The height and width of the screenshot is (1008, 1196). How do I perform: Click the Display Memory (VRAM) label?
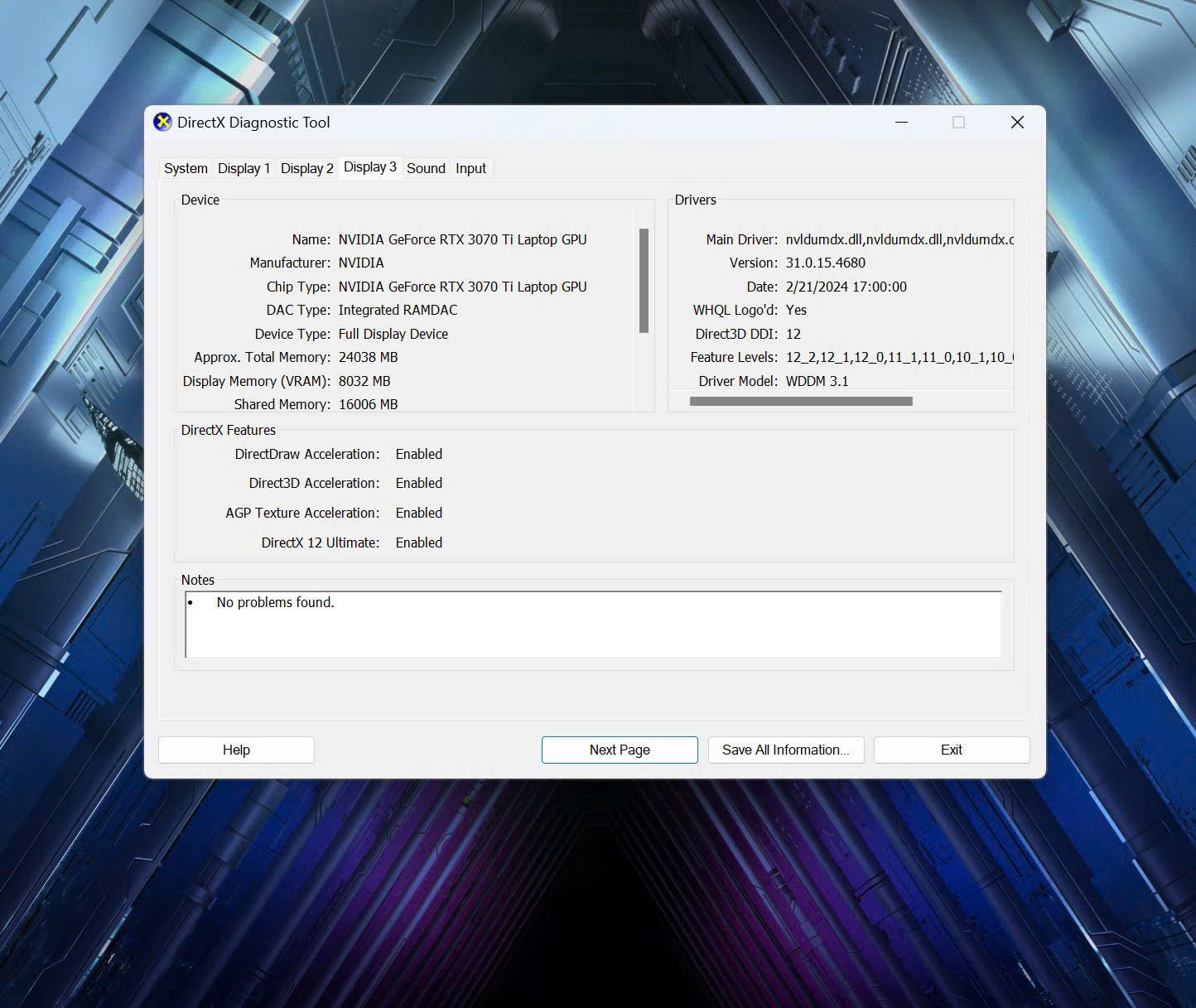point(257,381)
